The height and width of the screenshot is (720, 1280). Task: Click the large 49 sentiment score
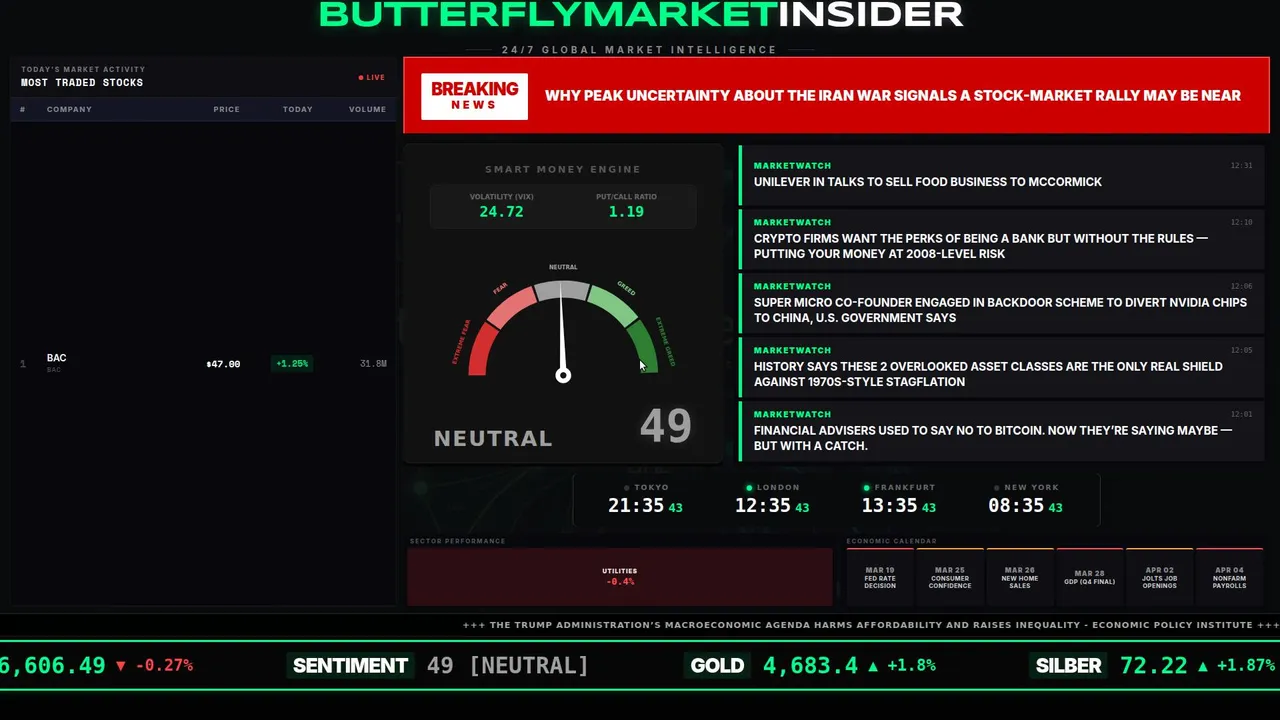666,426
